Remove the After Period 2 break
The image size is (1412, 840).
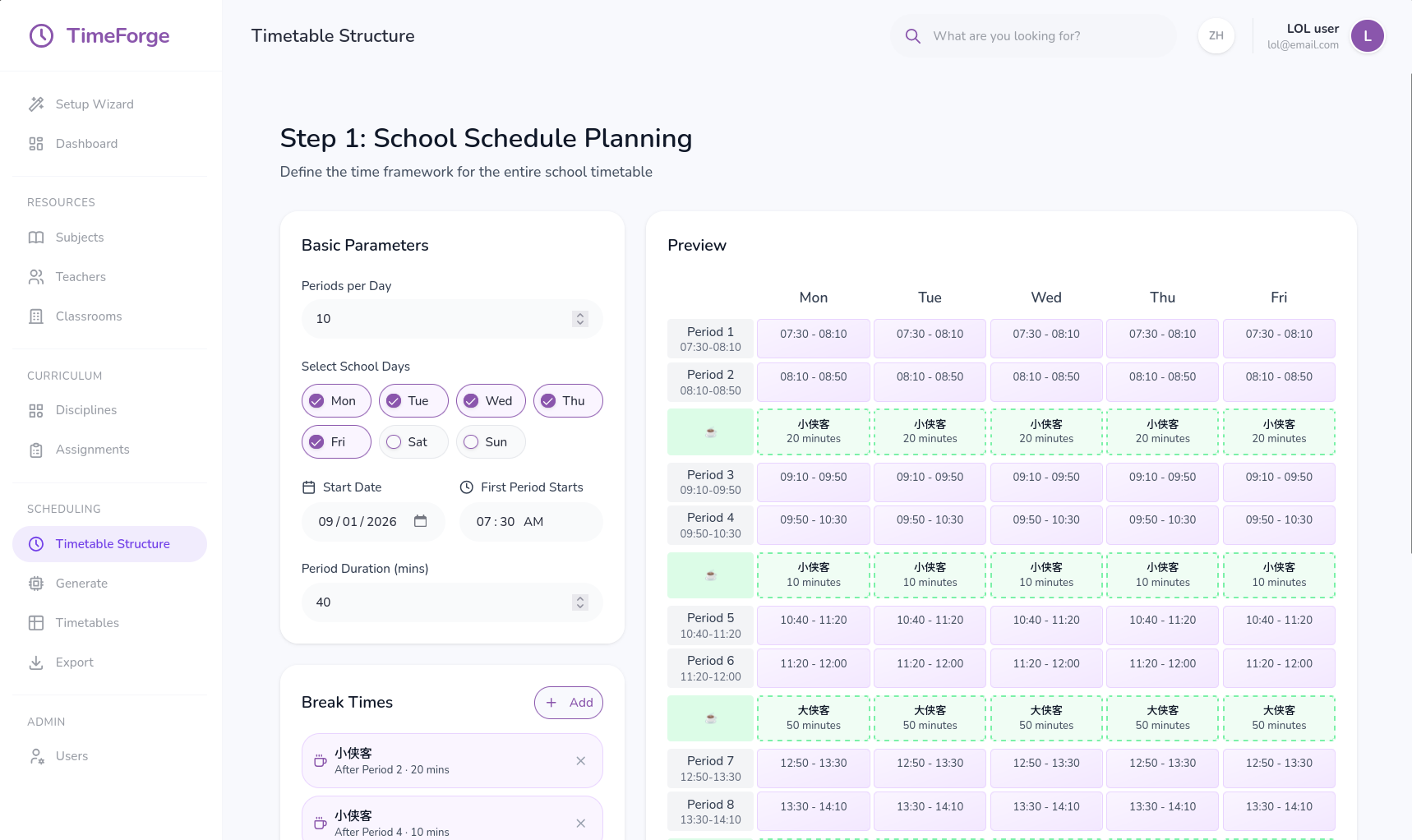[x=580, y=761]
